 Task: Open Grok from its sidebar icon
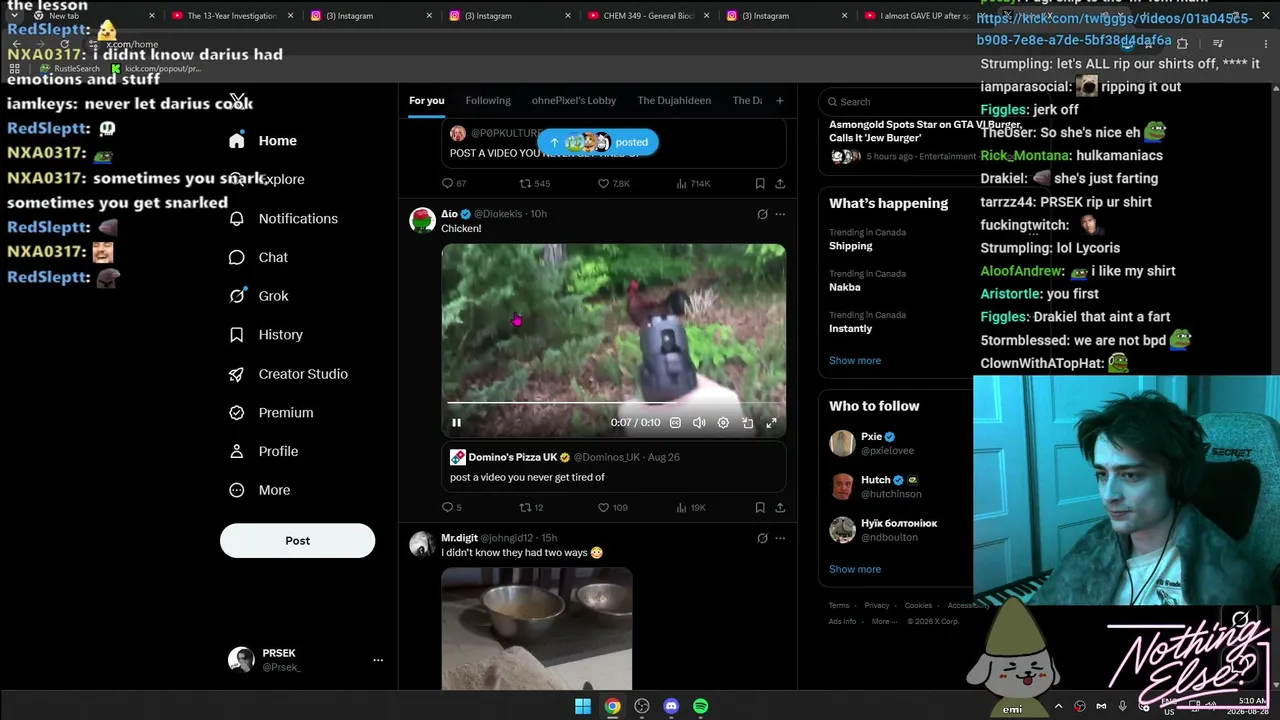pyautogui.click(x=237, y=296)
